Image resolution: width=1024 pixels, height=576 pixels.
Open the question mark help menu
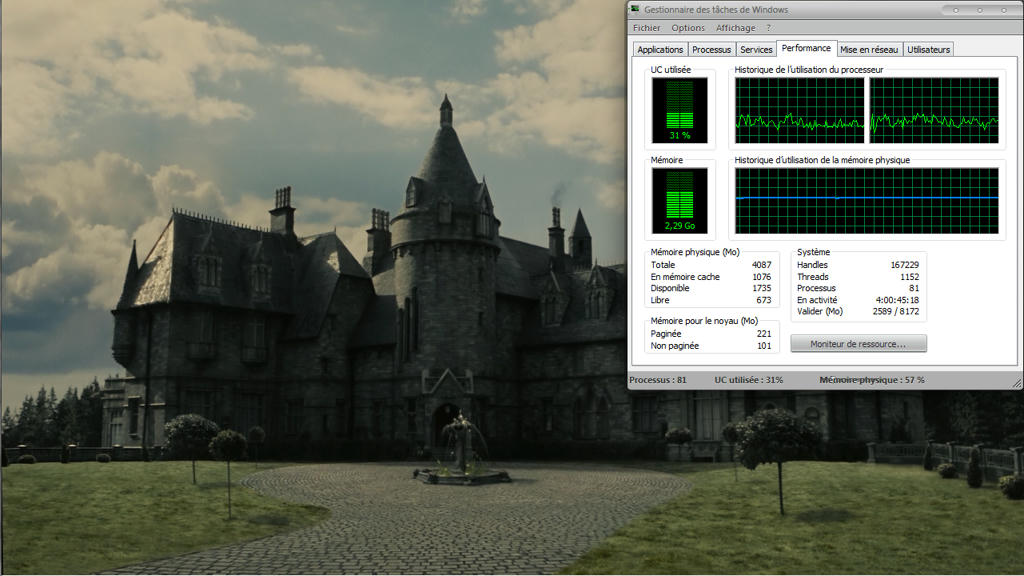click(769, 28)
